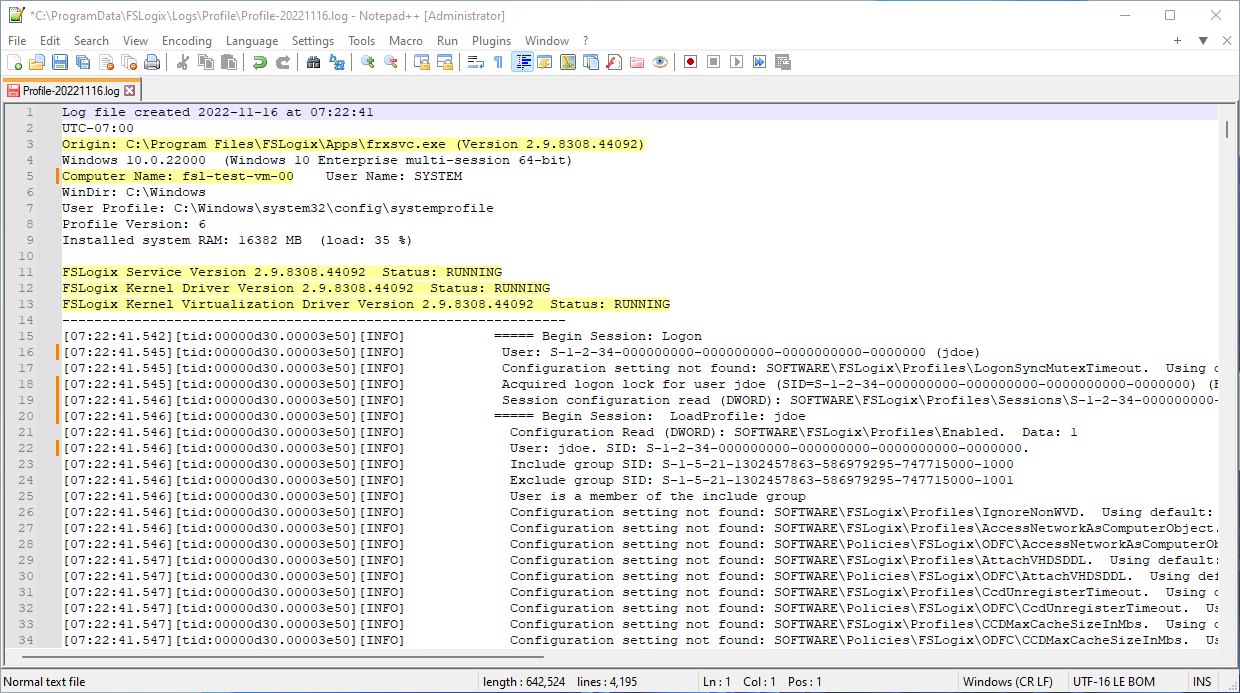Click line 3 with Origin frxsvc.exe path
The image size is (1240, 693).
point(353,144)
